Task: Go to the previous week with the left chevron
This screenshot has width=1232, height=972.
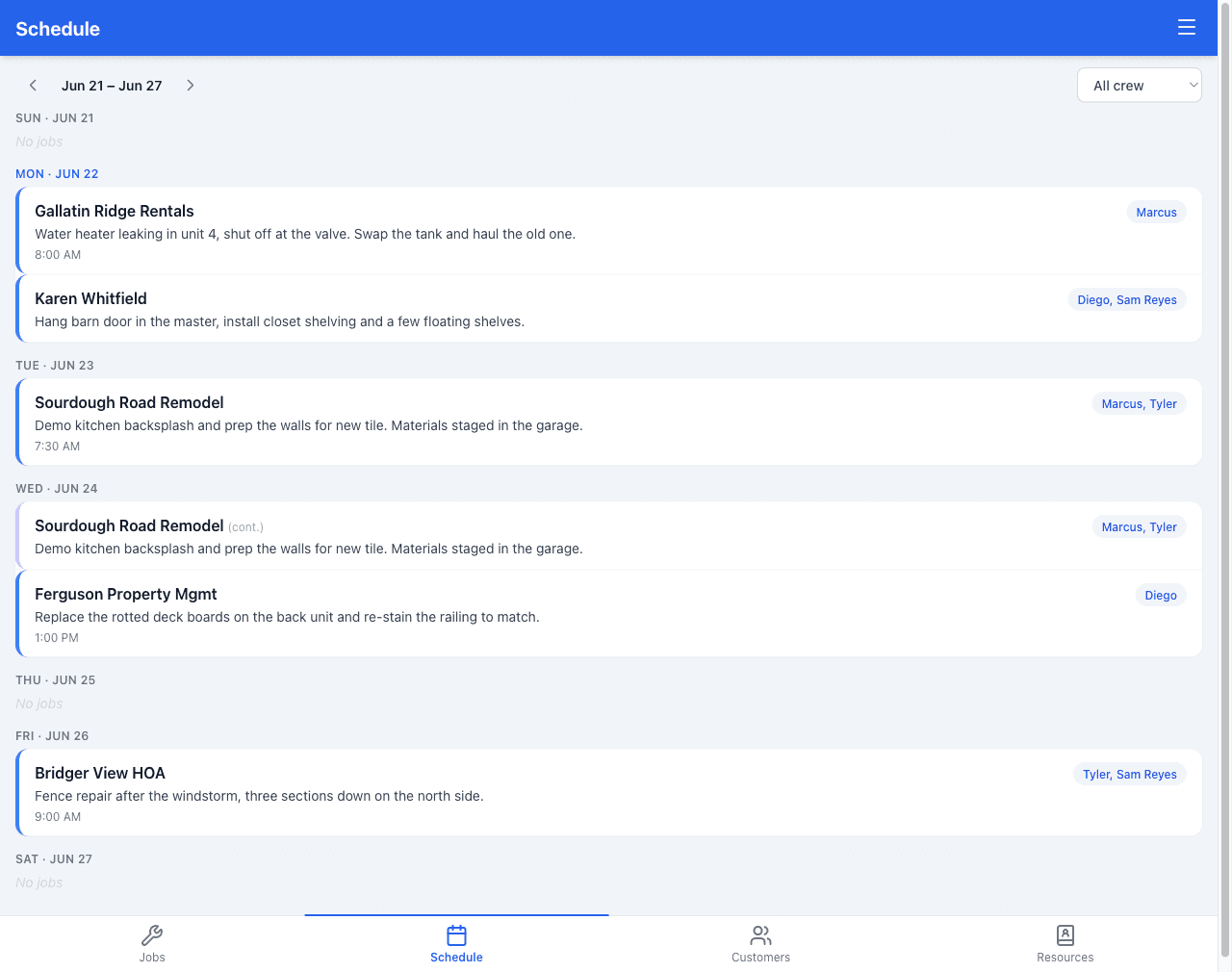Action: (33, 86)
